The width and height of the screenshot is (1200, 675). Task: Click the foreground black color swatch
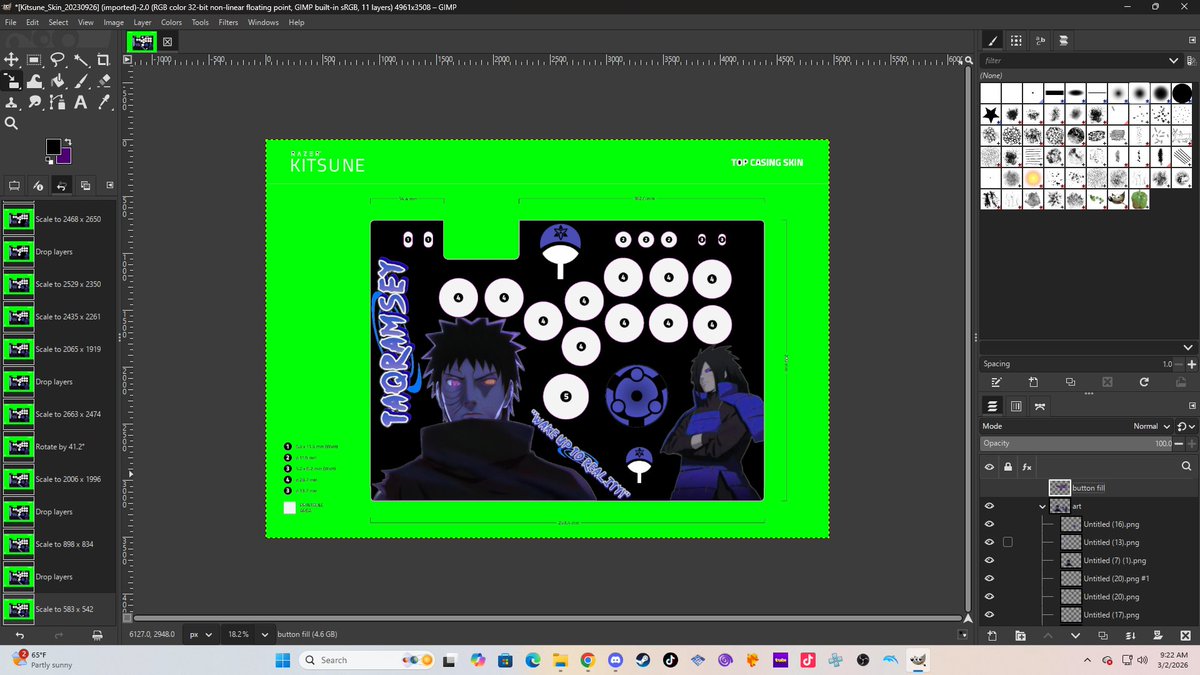[x=52, y=147]
